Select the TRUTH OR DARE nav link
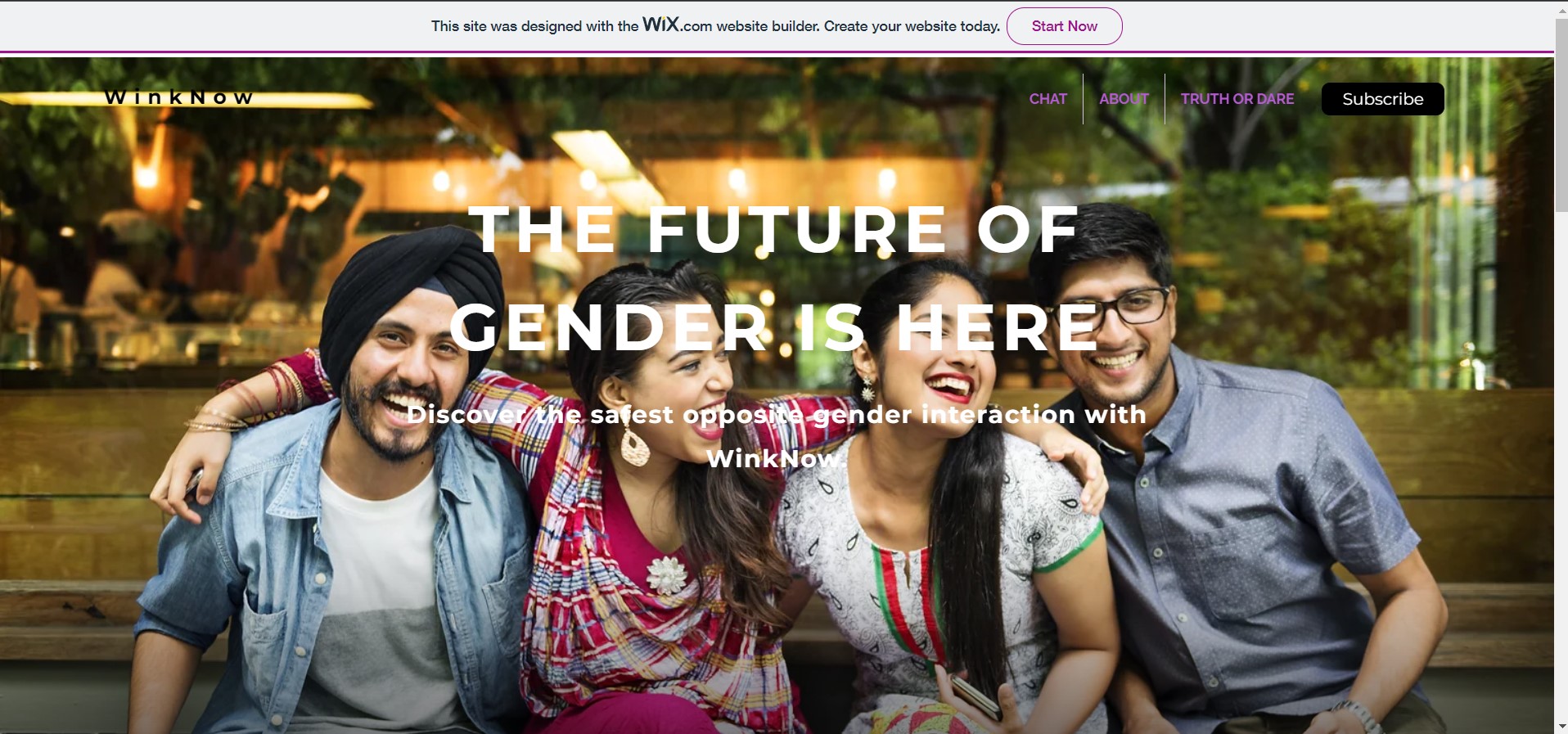 [1237, 99]
